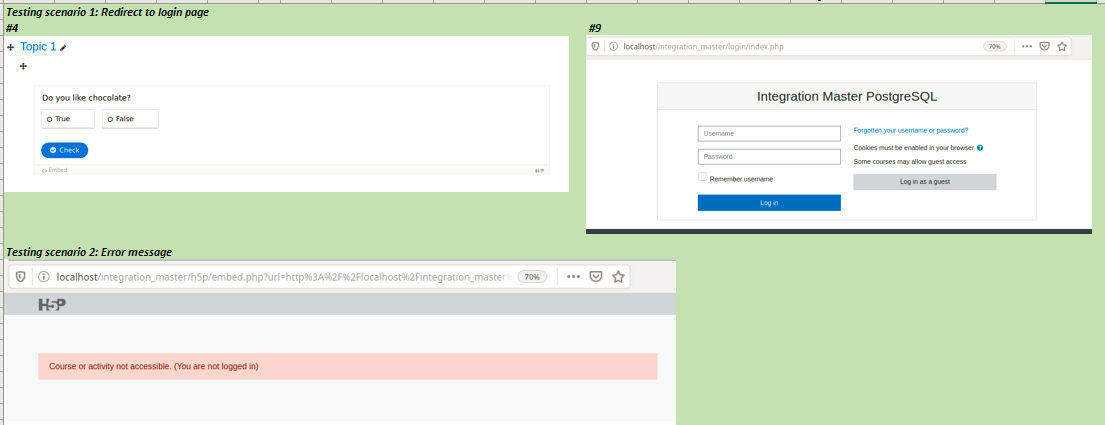Viewport: 1105px width, 425px height.
Task: Click 'Testing scenario 2: Error message' cell
Action: pyautogui.click(x=89, y=252)
